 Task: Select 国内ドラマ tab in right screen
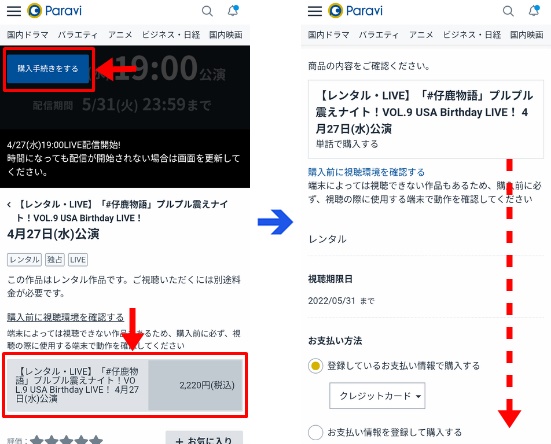[x=329, y=35]
